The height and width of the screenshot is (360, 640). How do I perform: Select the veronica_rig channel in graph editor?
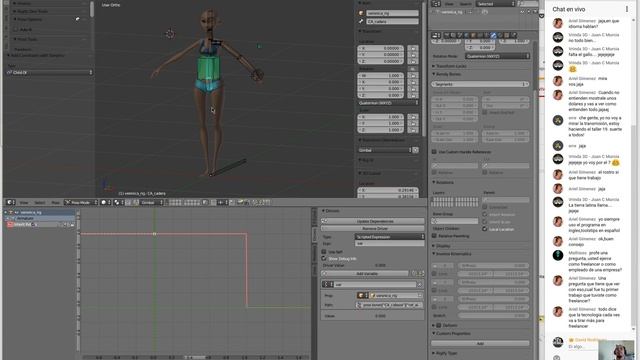coord(41,212)
